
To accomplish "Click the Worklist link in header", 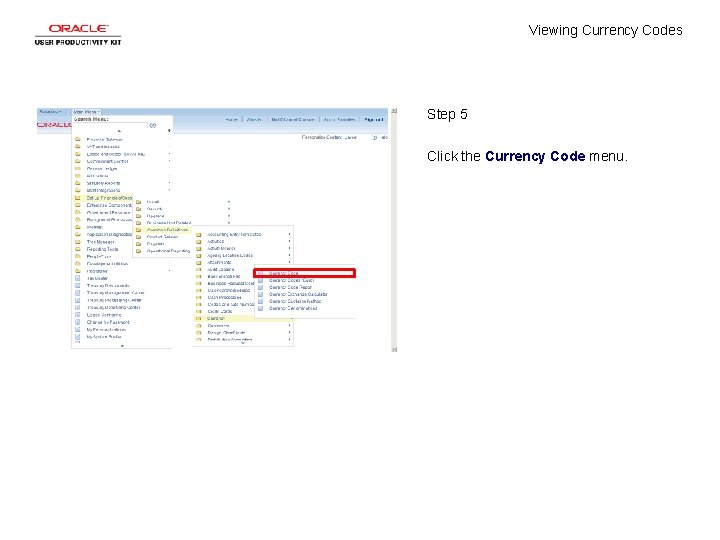I will 254,120.
